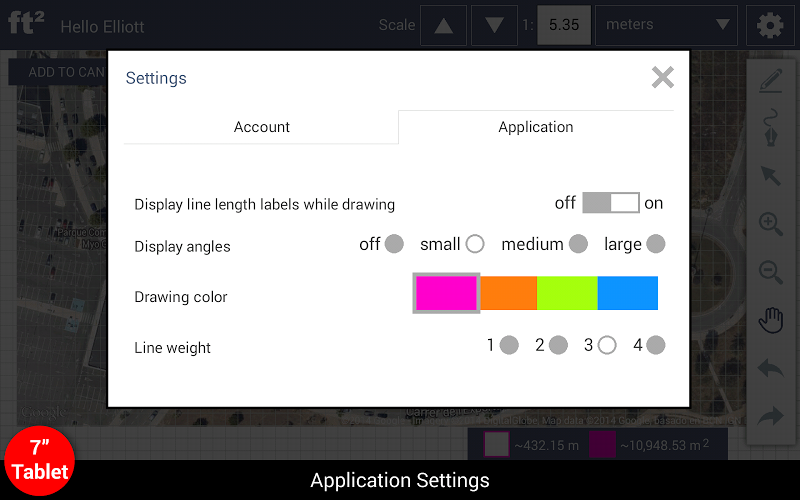Set line weight to 3
This screenshot has height=500, width=800.
(607, 345)
